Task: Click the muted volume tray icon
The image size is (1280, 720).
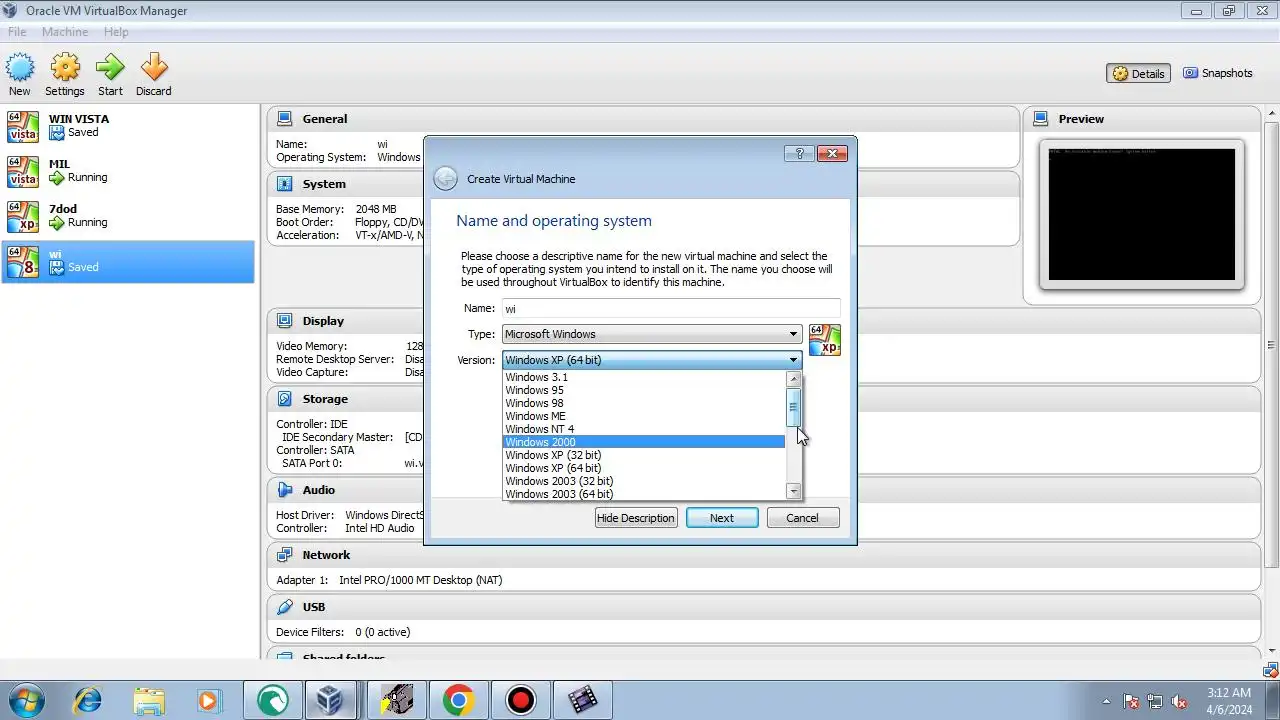Action: (1180, 701)
